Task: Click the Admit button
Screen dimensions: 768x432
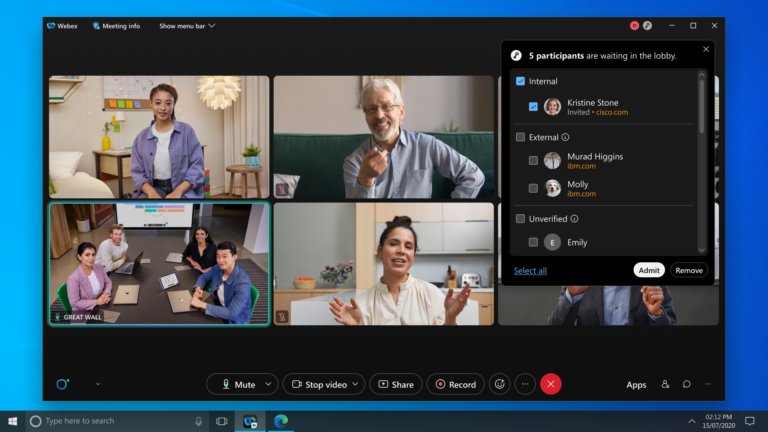Action: click(648, 270)
